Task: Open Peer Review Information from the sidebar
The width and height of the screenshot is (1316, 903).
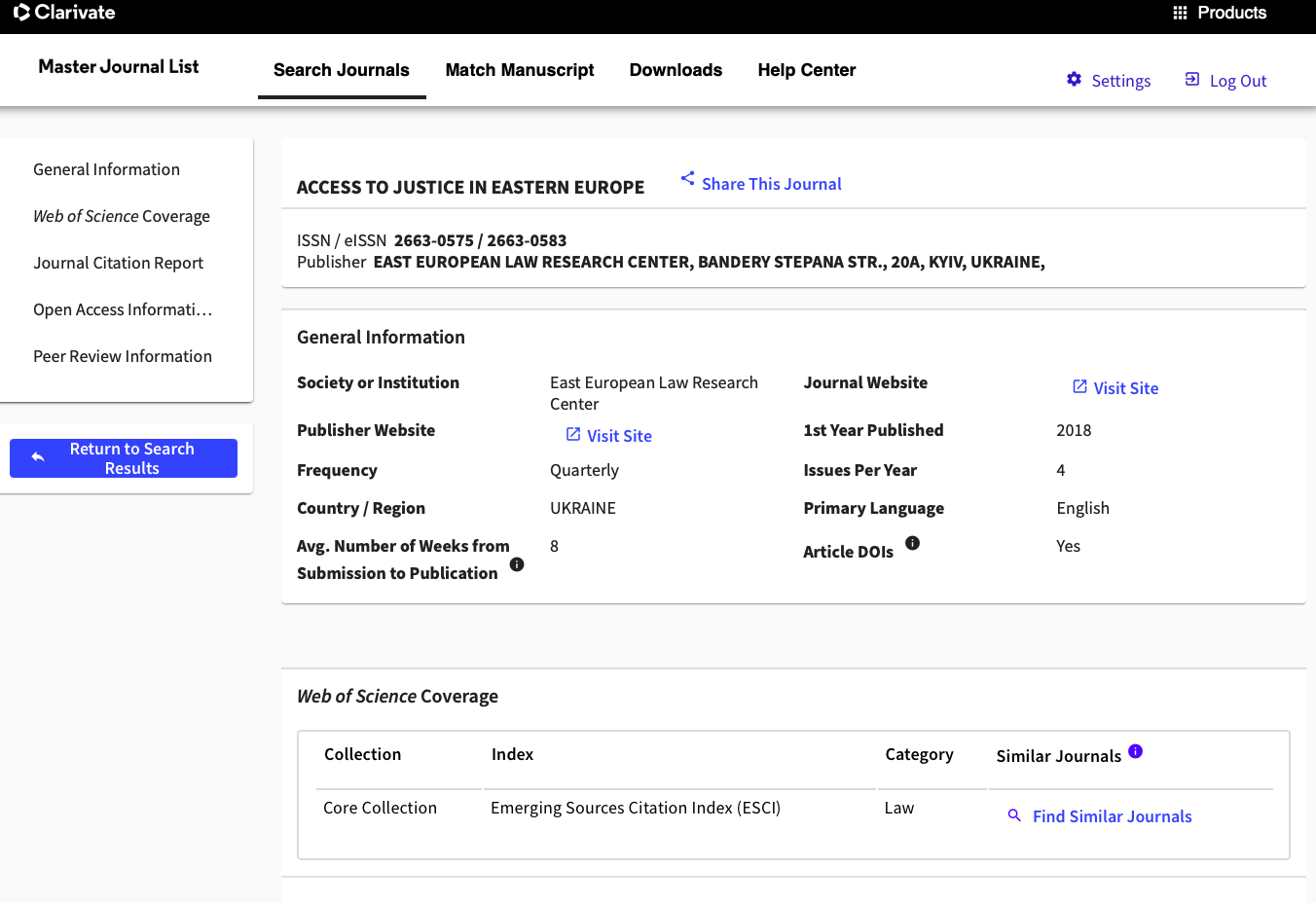Action: click(122, 356)
